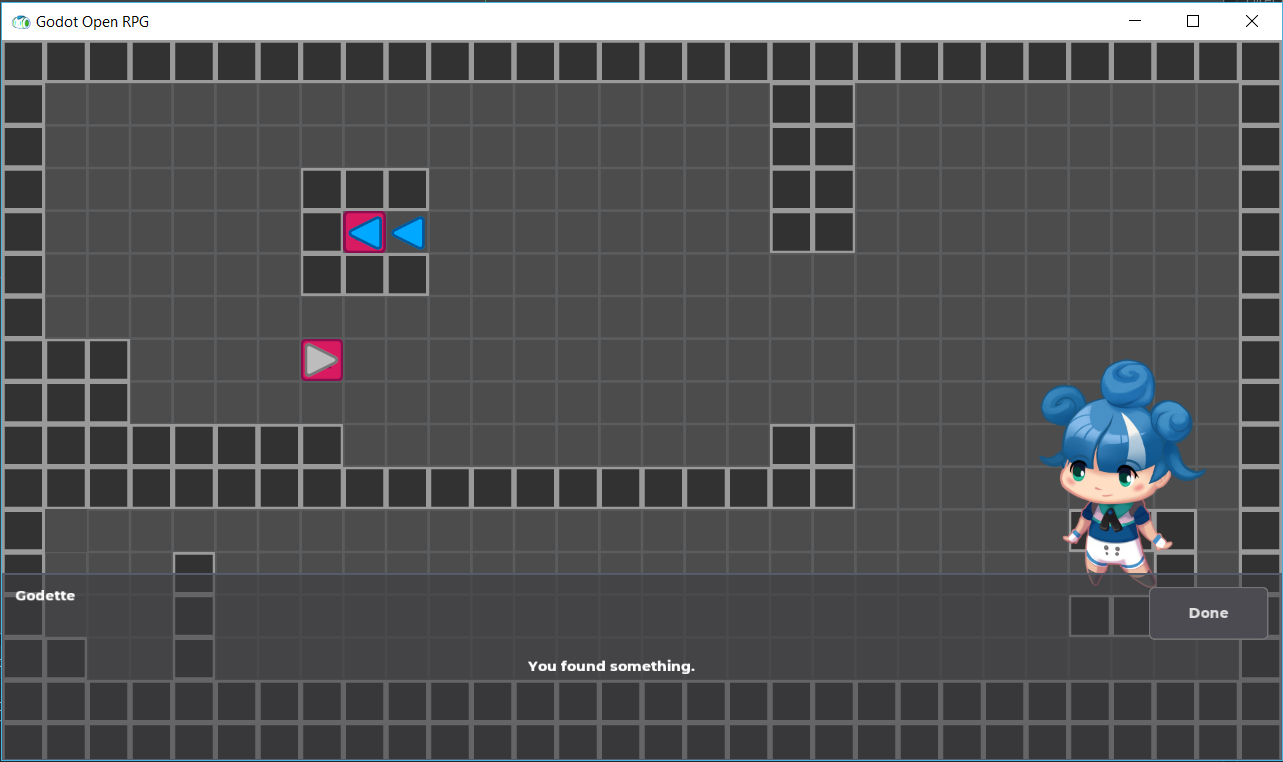Minimize the Godot Open RPG window
This screenshot has width=1283, height=762.
coord(1134,20)
